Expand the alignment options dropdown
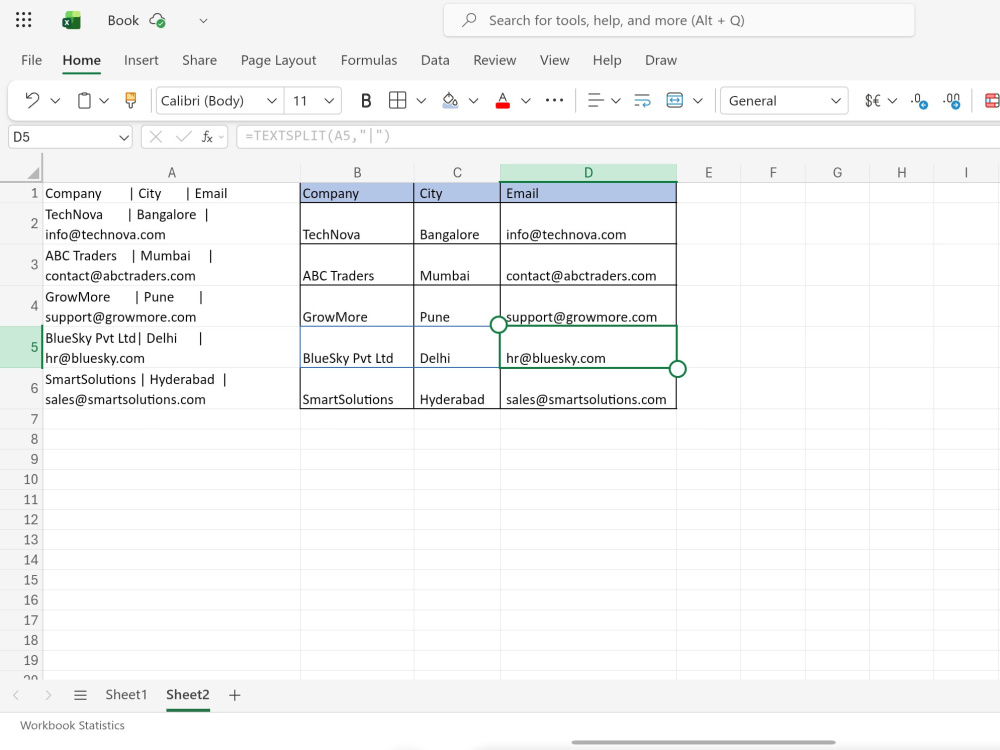This screenshot has height=750, width=1000. [x=615, y=101]
